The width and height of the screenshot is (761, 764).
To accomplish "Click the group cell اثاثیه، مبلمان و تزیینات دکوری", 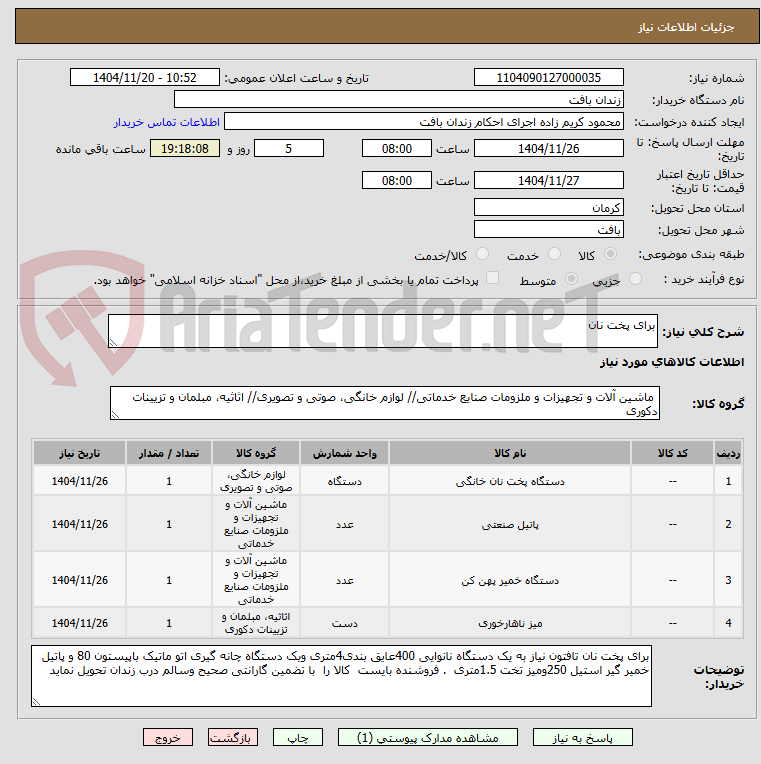I will click(x=256, y=623).
